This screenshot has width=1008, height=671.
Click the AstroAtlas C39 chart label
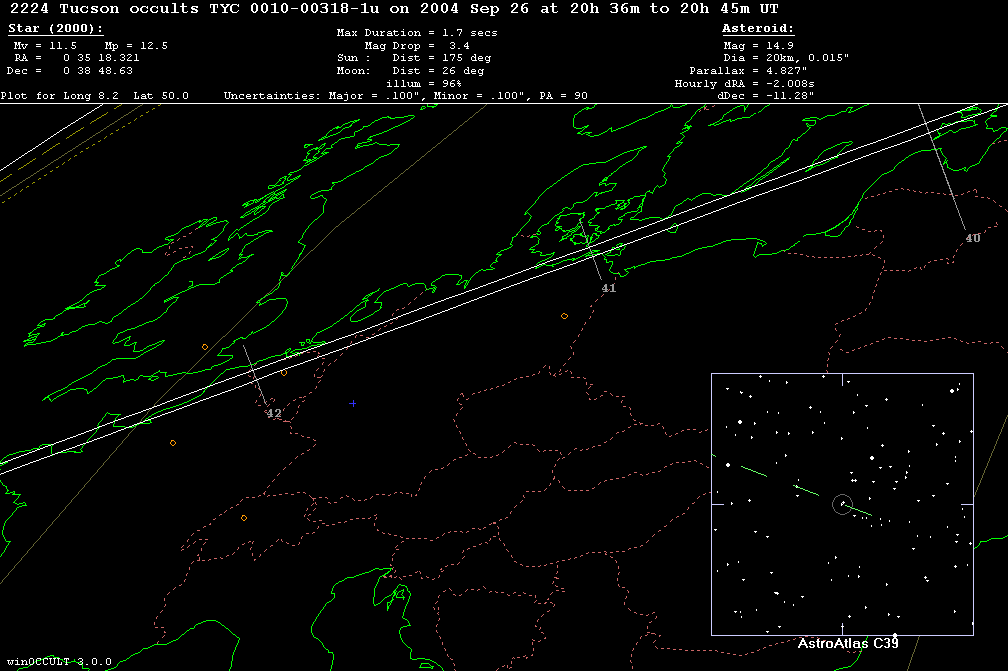(848, 643)
